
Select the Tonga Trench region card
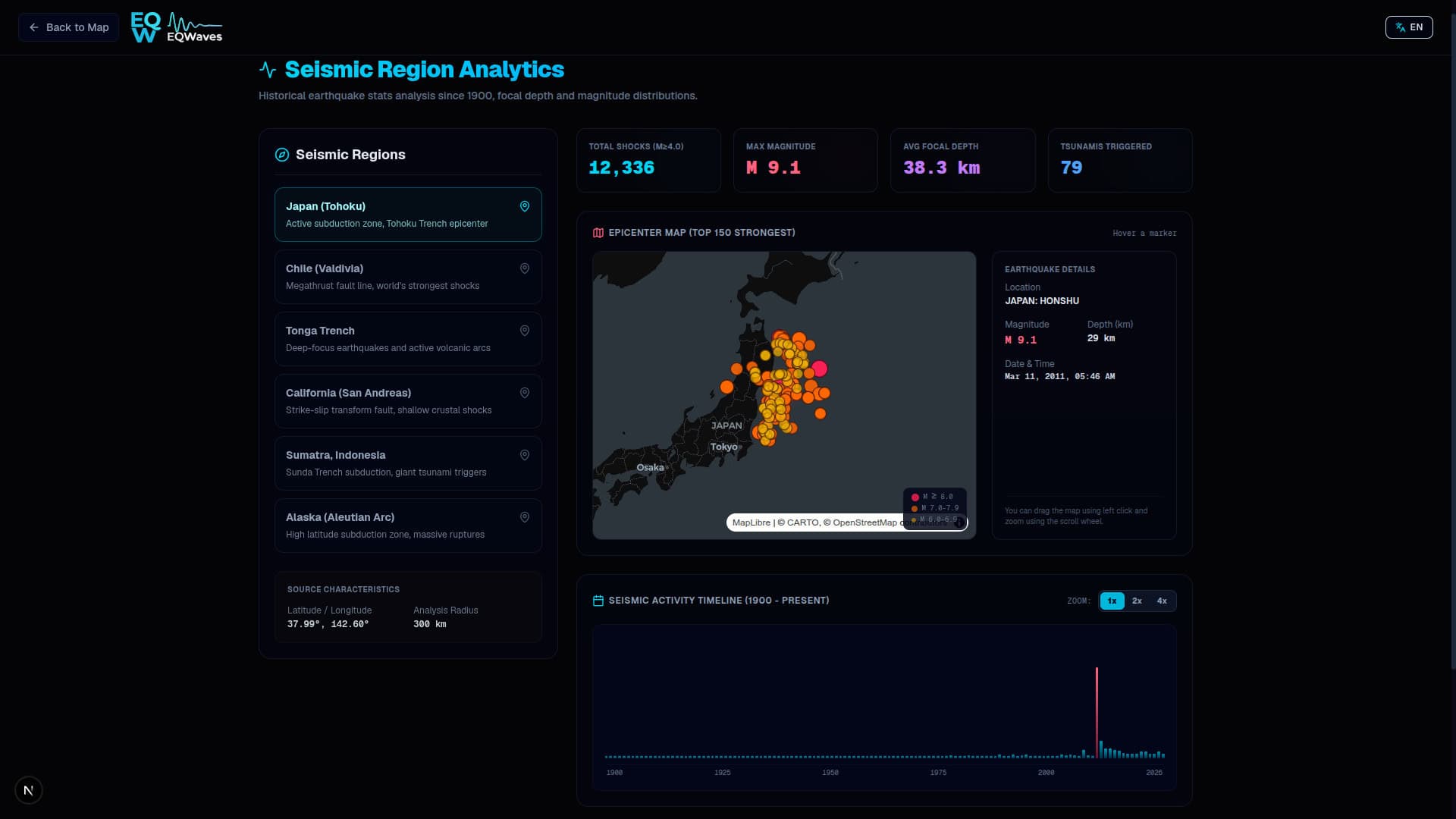pyautogui.click(x=408, y=339)
